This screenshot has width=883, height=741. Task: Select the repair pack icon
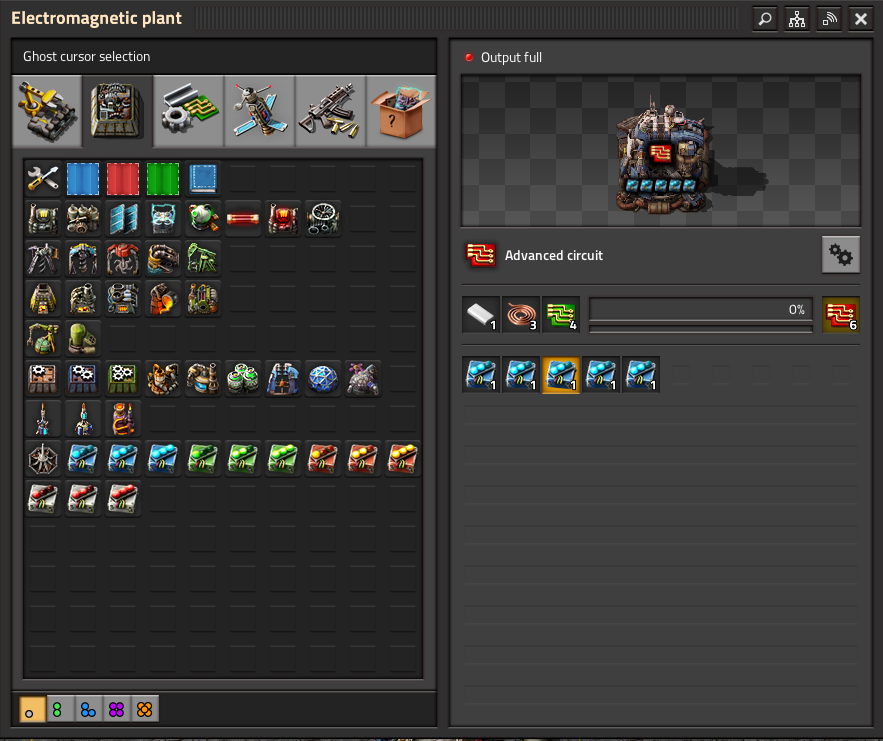click(43, 178)
